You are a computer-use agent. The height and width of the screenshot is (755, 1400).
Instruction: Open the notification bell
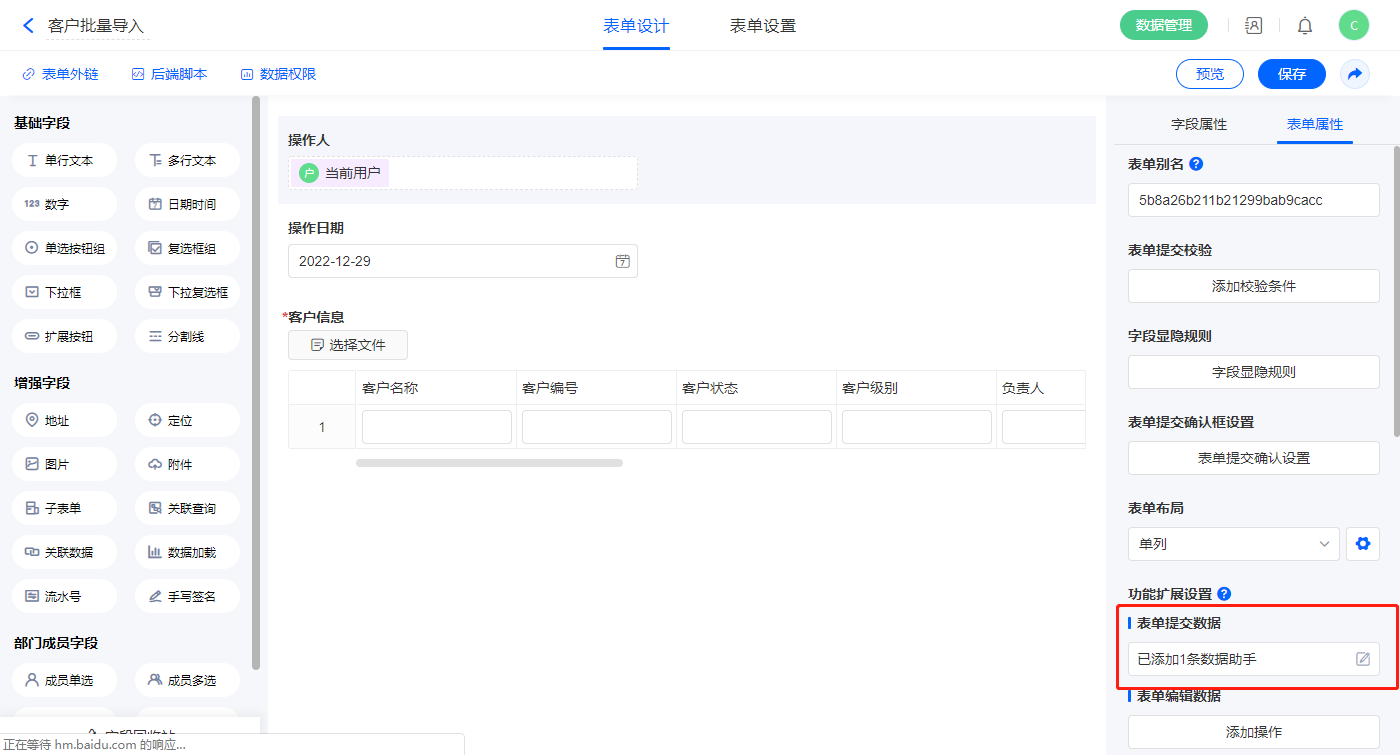tap(1305, 26)
